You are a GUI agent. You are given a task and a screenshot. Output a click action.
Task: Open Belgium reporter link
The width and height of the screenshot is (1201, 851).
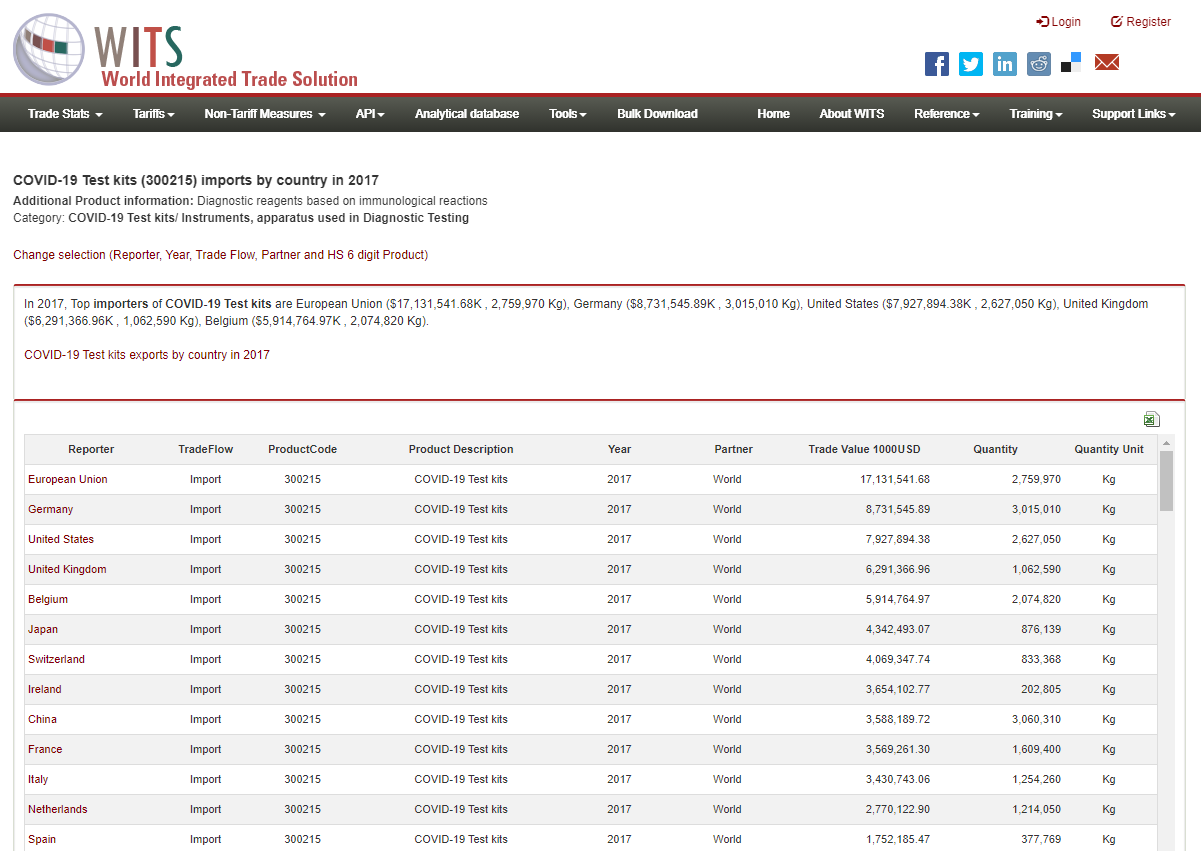point(48,599)
